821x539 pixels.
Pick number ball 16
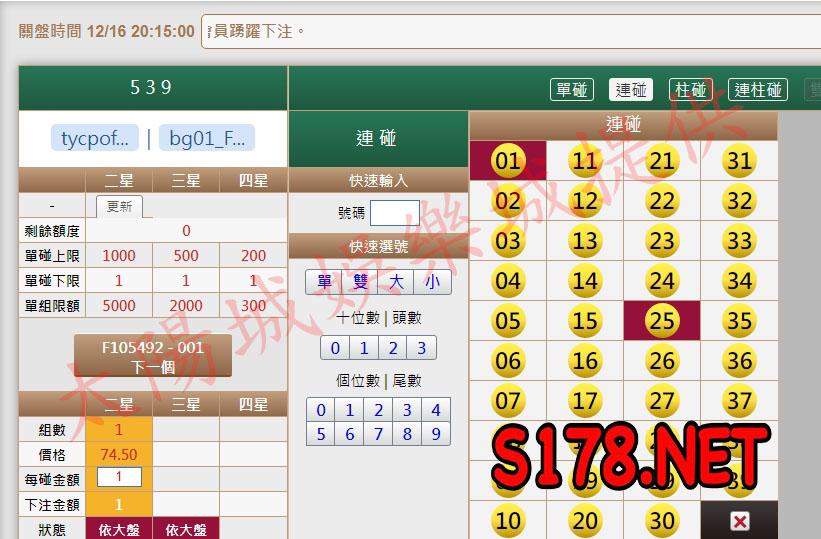[585, 361]
